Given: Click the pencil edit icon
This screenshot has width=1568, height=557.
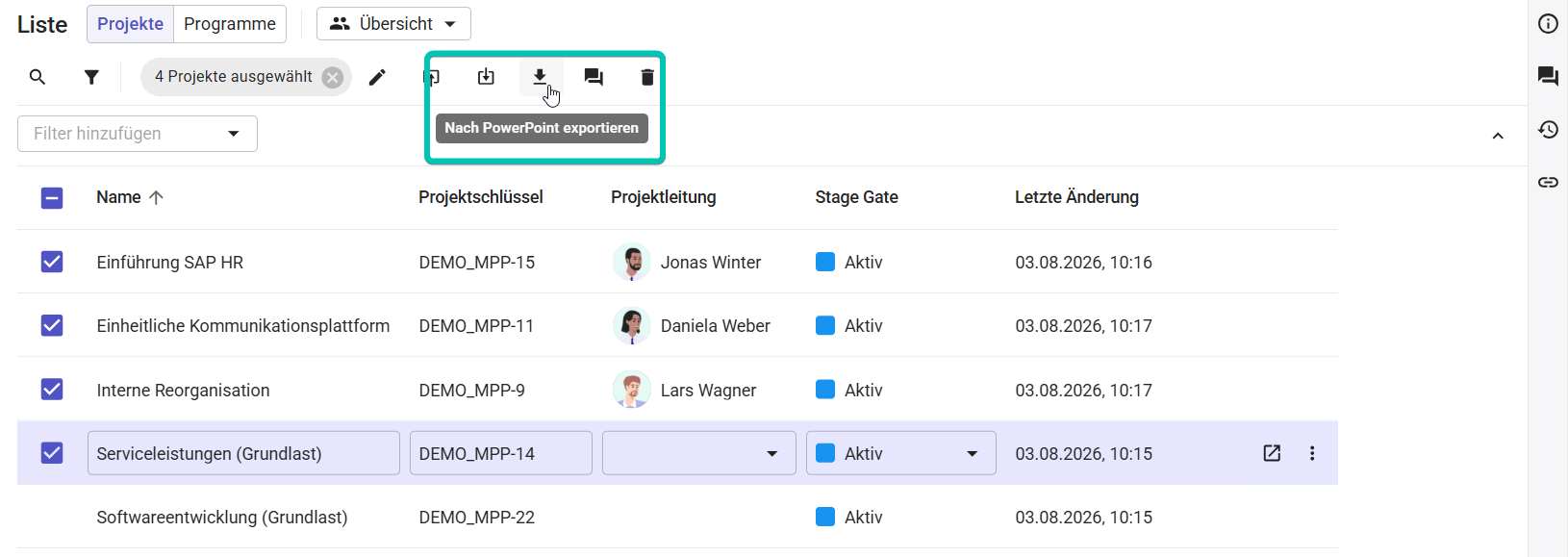Looking at the screenshot, I should 377,77.
